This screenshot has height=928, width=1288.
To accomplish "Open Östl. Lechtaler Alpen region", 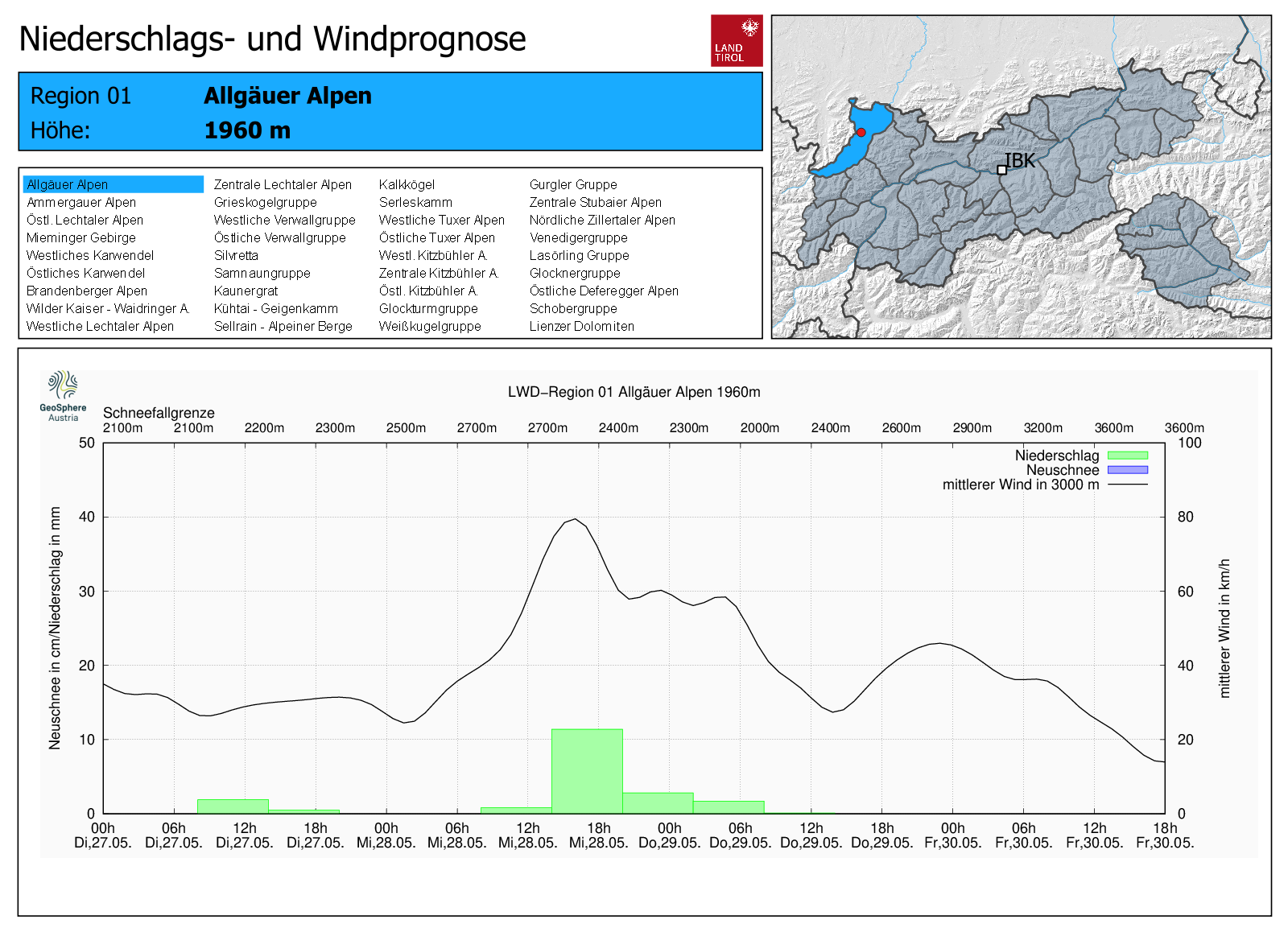I will click(x=85, y=220).
